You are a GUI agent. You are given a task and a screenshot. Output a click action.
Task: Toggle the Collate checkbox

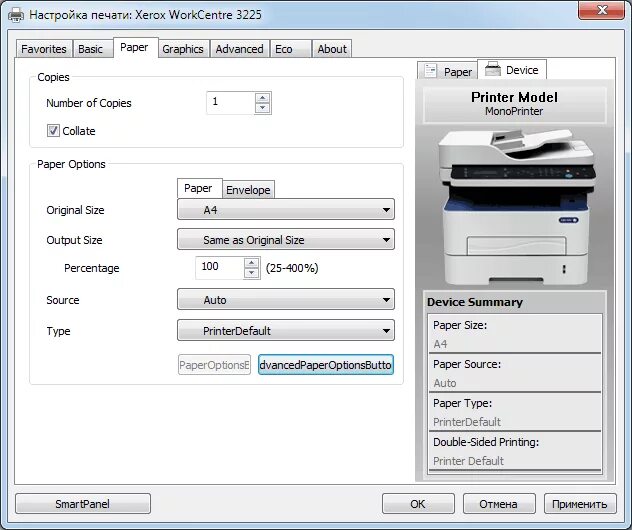click(x=53, y=131)
